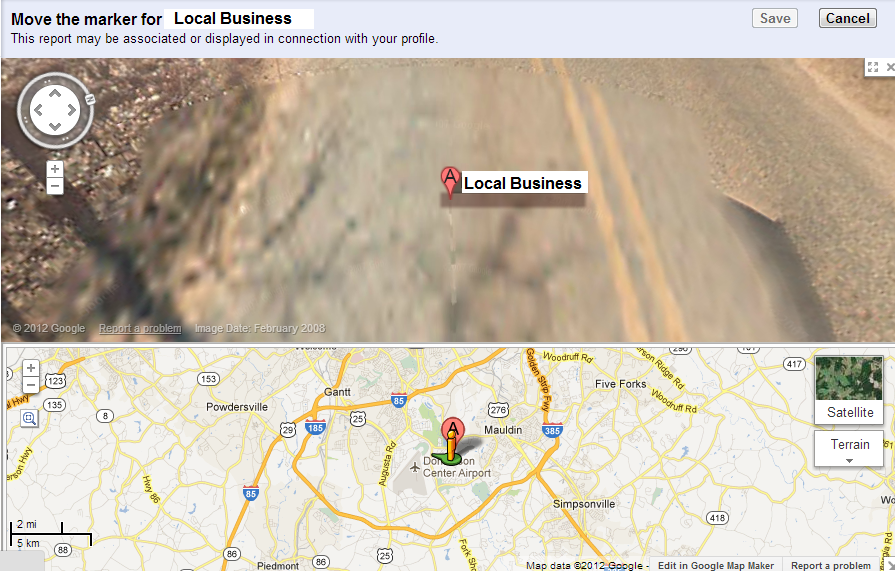Select the Terrain map type
This screenshot has height=571, width=895.
[849, 444]
